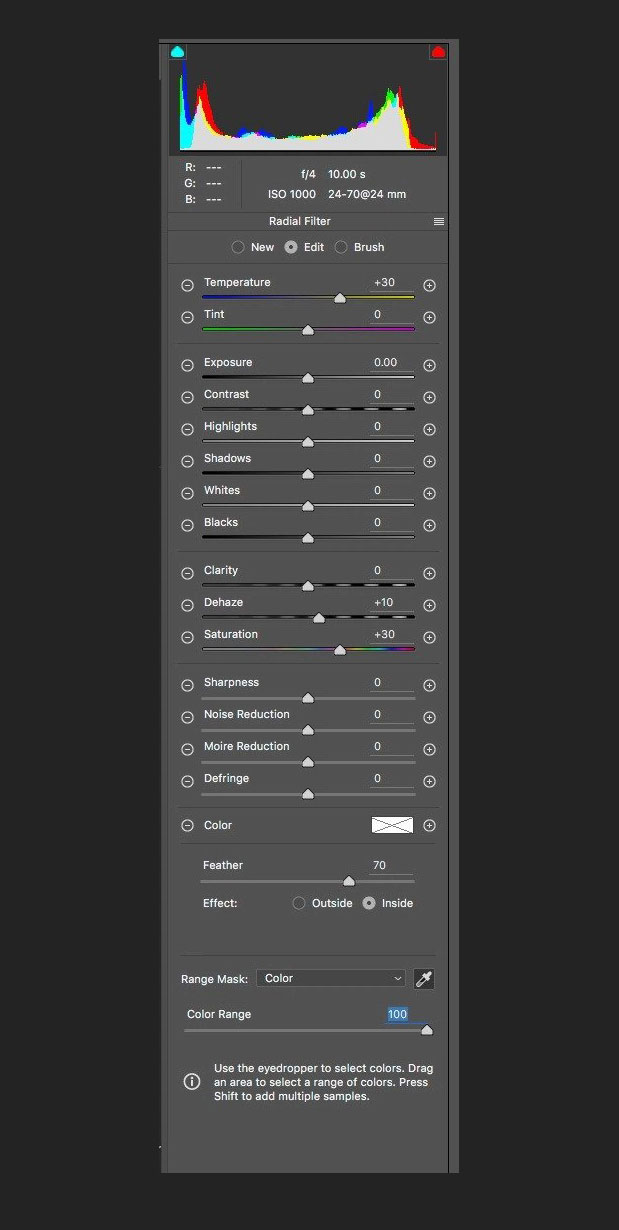Open the Radial Filter panel menu icon
Screen dimensions: 619x1230
438,222
